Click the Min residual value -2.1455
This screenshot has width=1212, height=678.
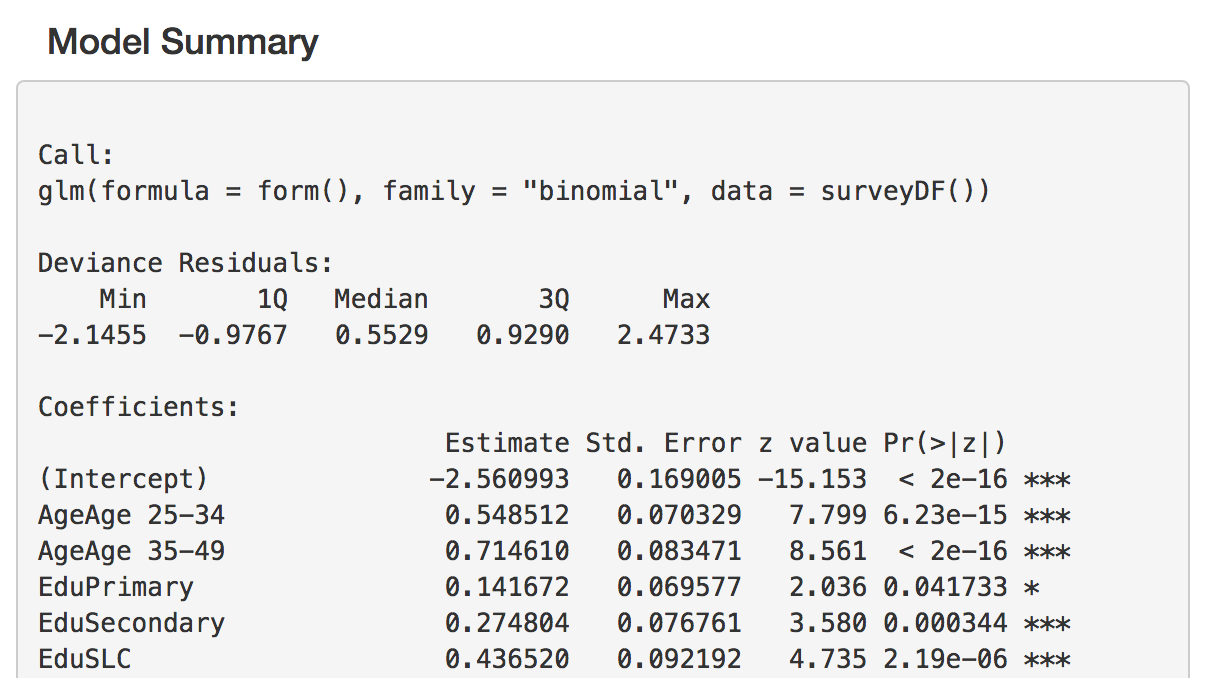tap(92, 335)
